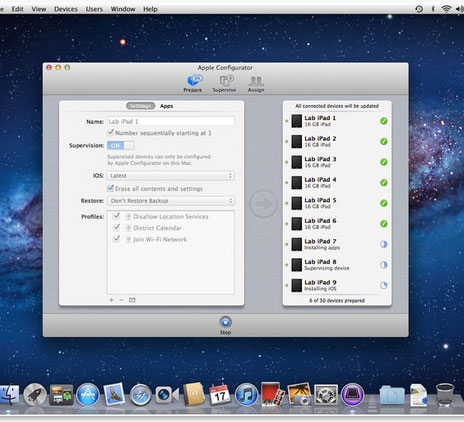Screen dimensions: 464x422
Task: Click the document stack beside the Trash
Action: (x=418, y=395)
